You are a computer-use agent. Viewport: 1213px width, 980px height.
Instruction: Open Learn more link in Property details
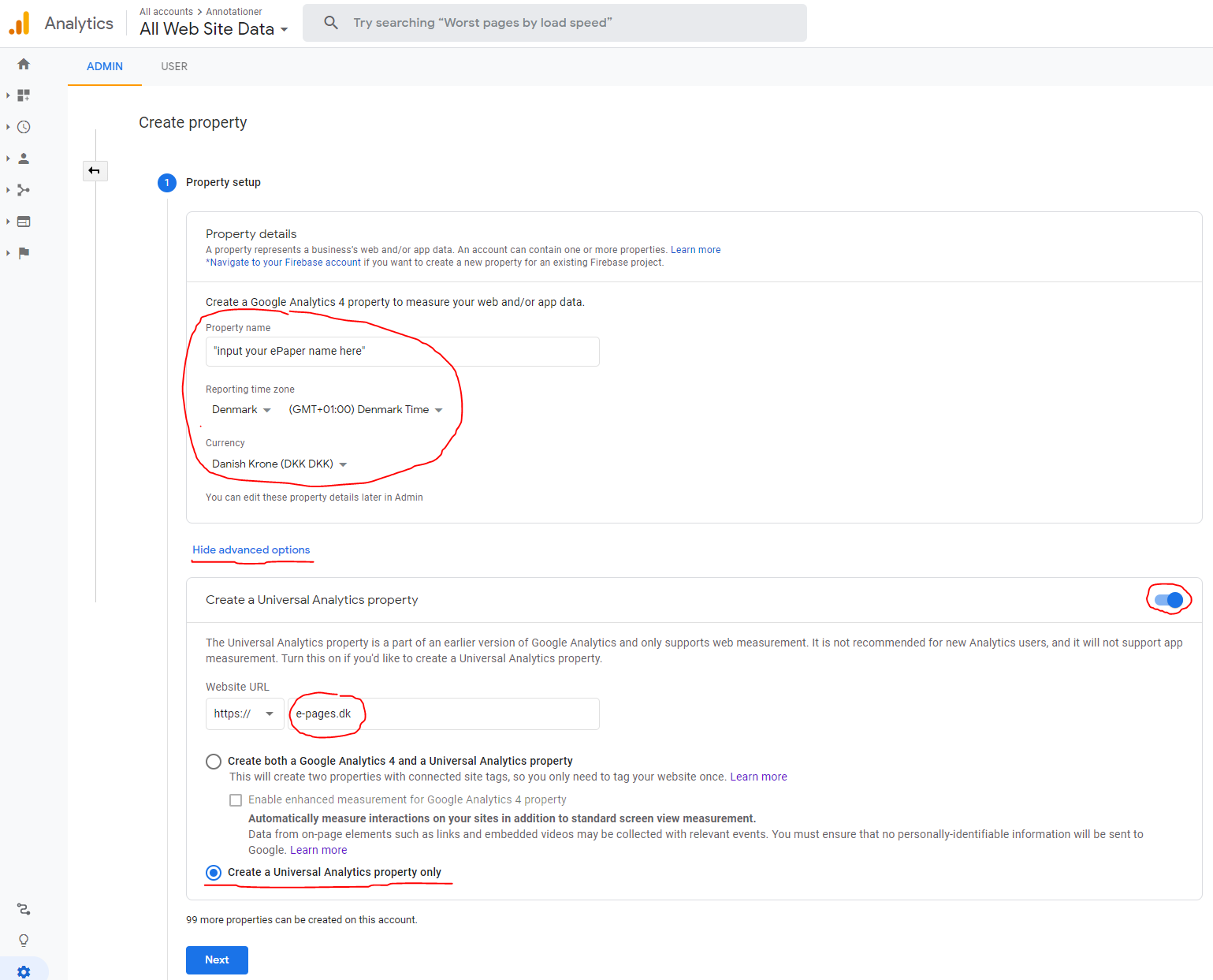[695, 250]
